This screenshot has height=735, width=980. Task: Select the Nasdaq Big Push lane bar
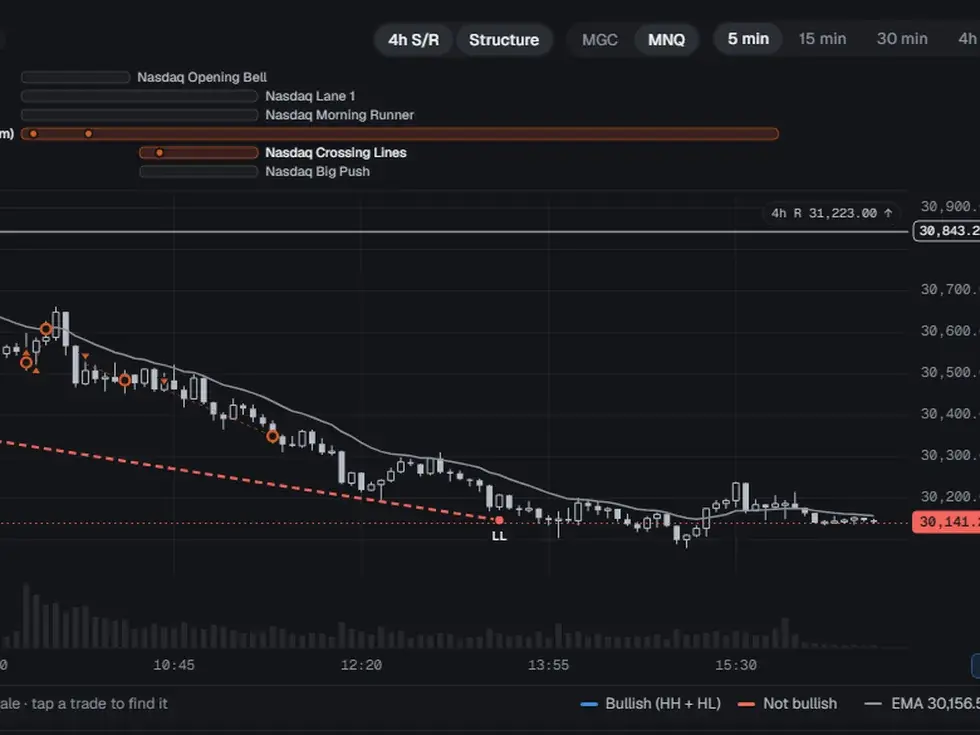(x=199, y=171)
